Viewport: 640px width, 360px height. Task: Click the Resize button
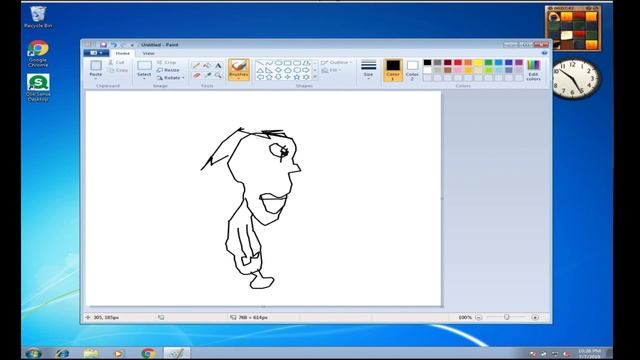tap(168, 70)
